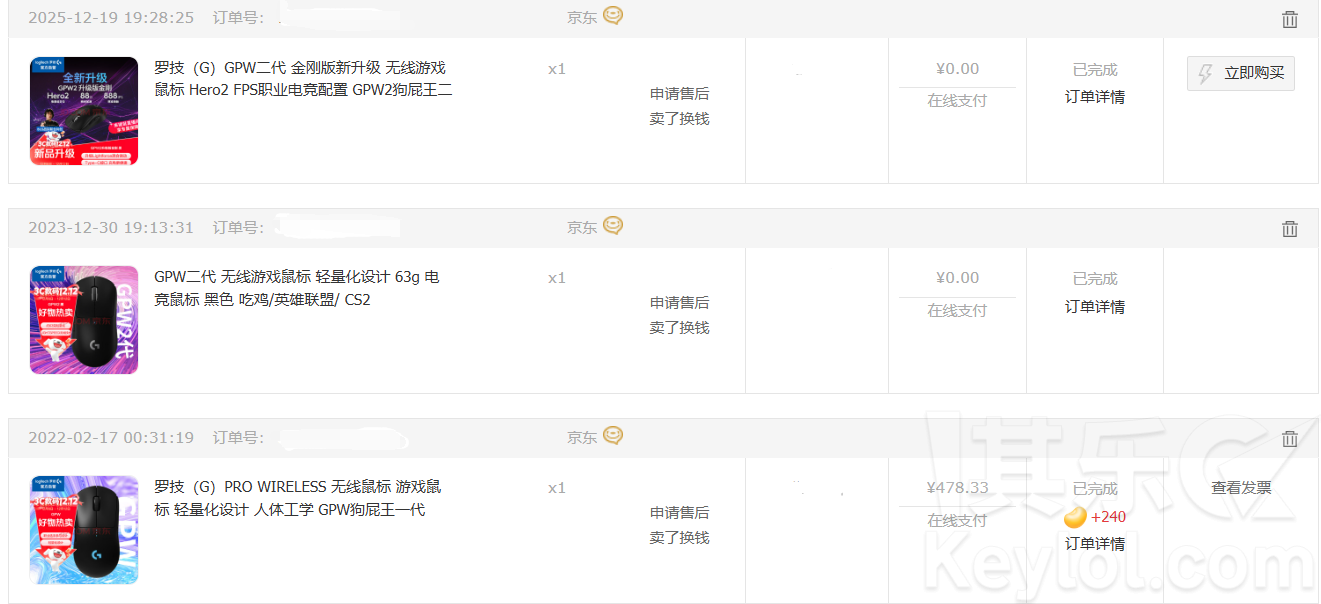Click 申请售后 for the GPW2 金刚版 mouse
1321x604 pixels.
click(x=680, y=94)
